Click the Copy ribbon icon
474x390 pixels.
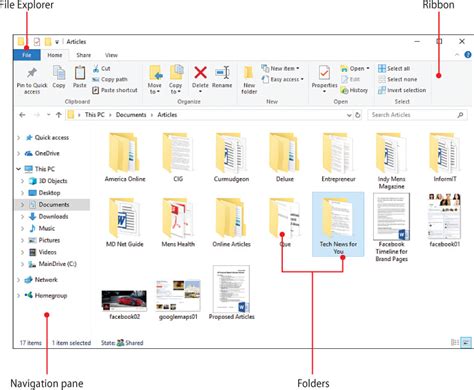(x=59, y=72)
